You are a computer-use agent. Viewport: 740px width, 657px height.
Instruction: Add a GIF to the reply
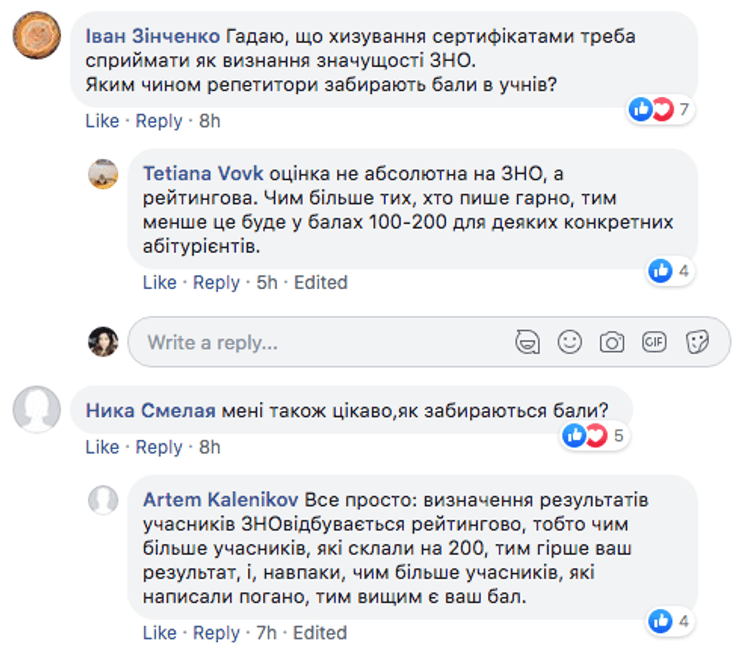(654, 342)
